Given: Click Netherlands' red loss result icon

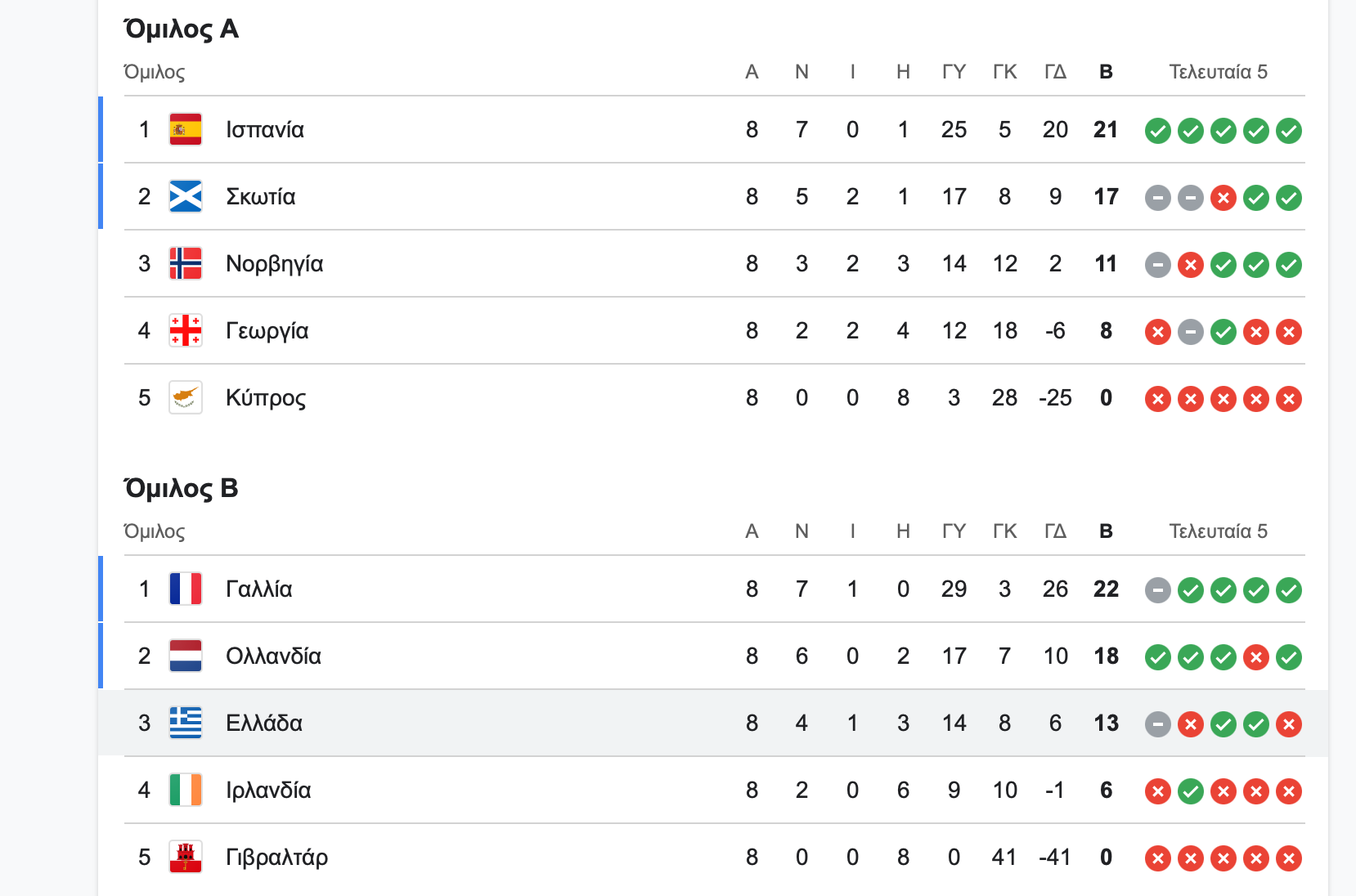Looking at the screenshot, I should click(x=1256, y=657).
